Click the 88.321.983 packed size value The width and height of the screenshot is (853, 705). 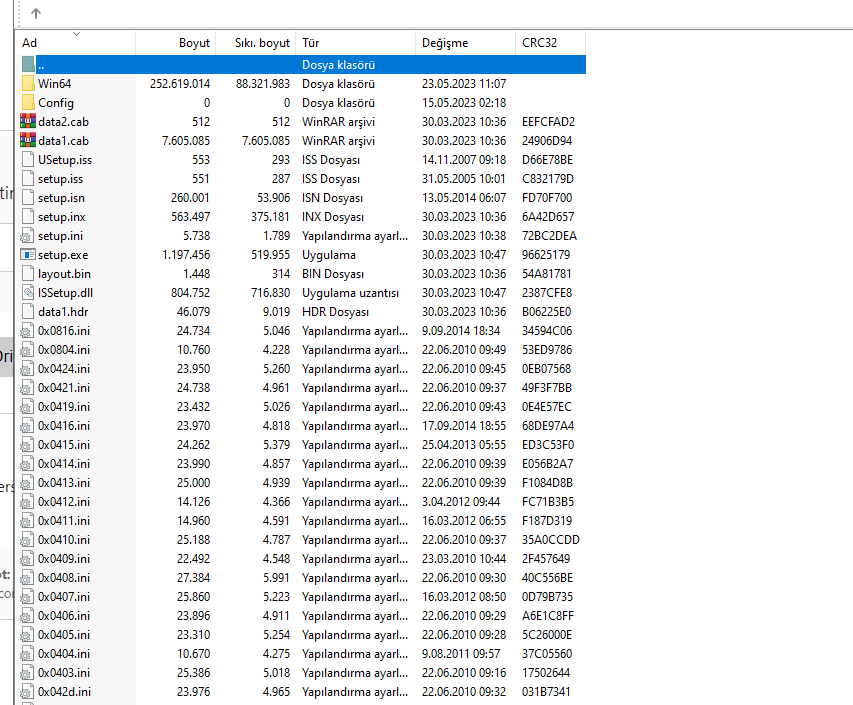click(263, 84)
